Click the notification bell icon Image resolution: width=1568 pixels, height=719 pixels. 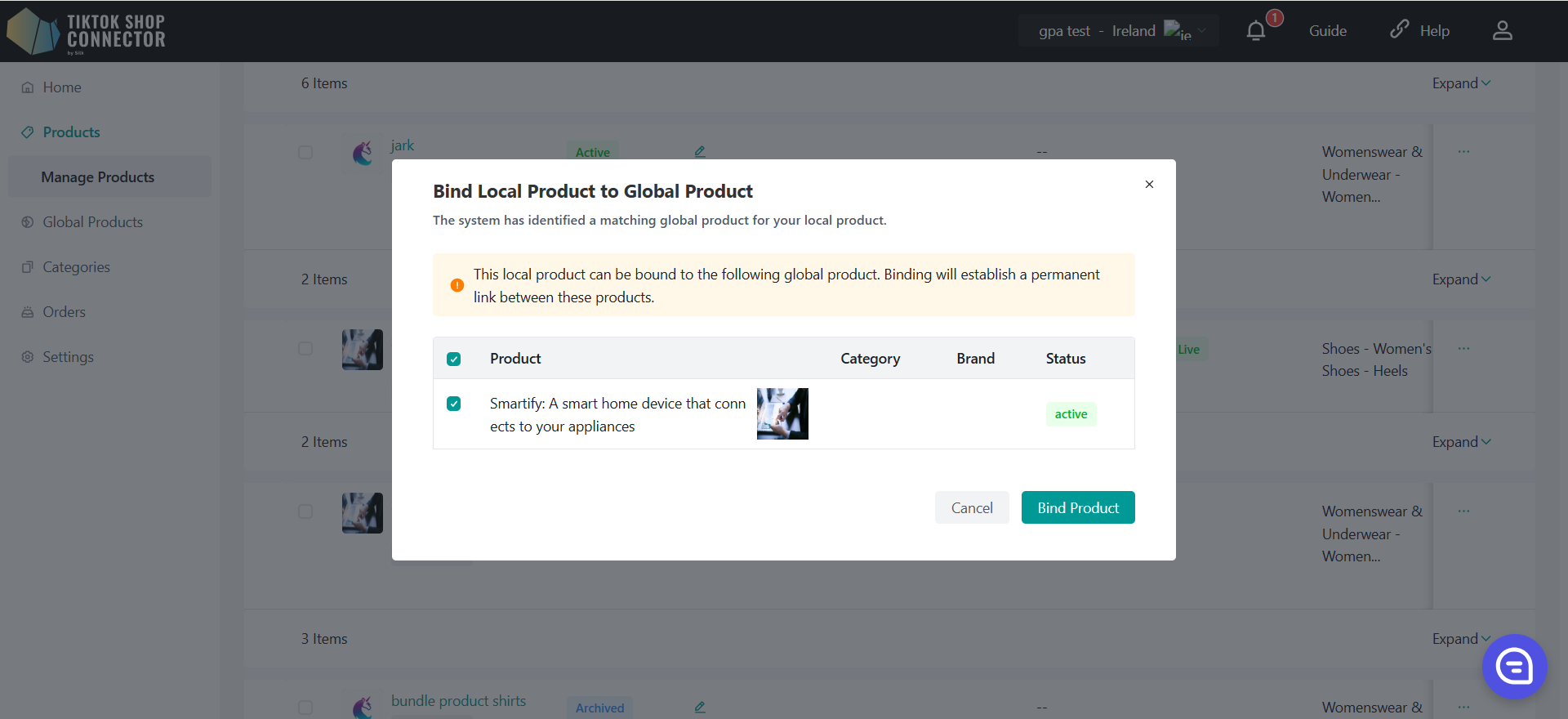[1256, 31]
